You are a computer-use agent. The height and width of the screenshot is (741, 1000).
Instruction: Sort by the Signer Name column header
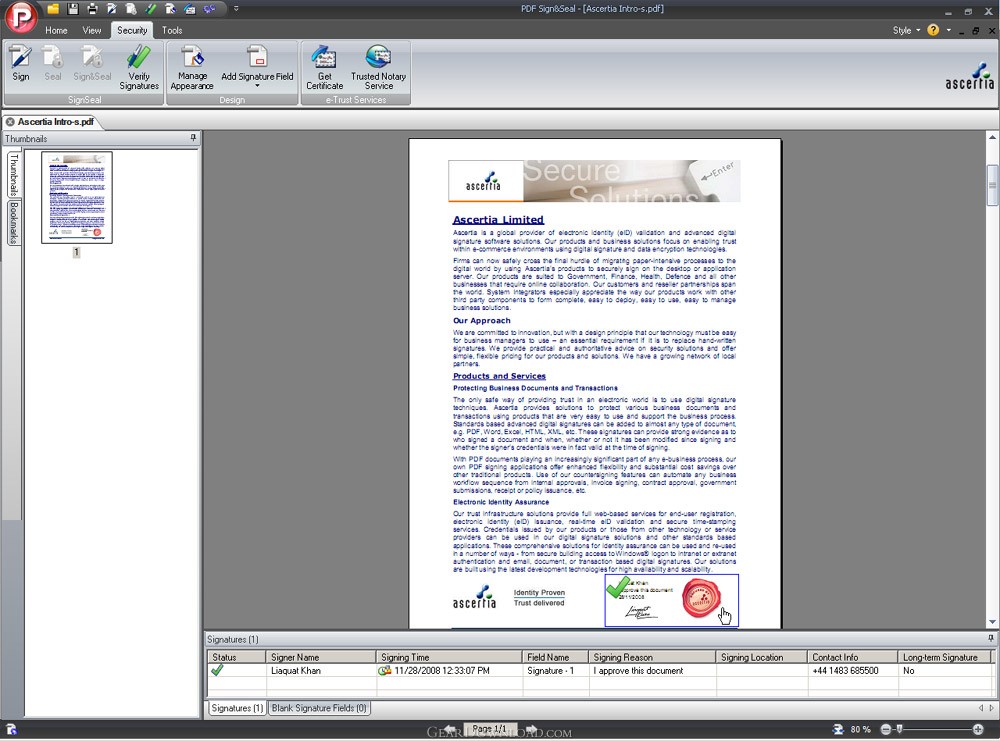click(x=321, y=657)
